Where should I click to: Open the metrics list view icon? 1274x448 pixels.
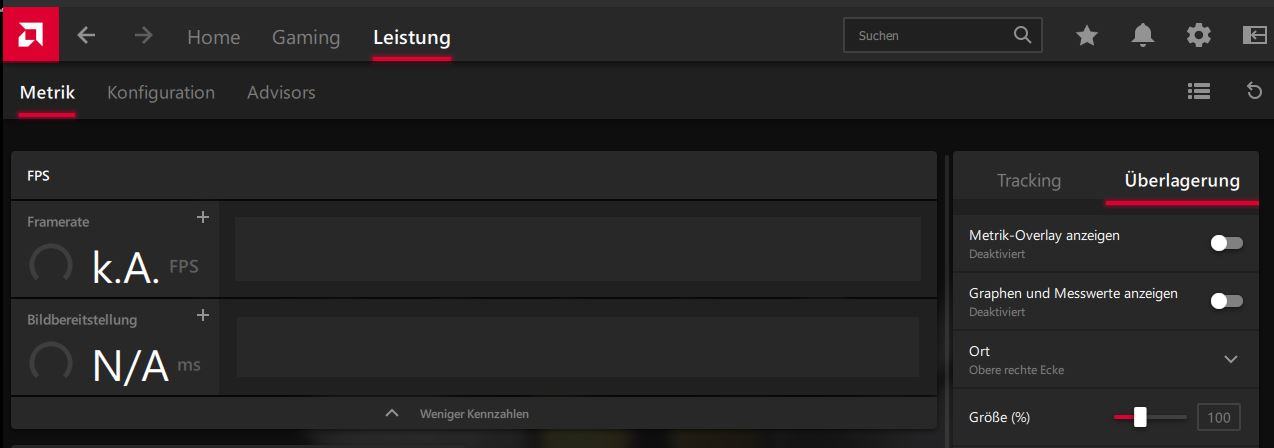(1199, 91)
